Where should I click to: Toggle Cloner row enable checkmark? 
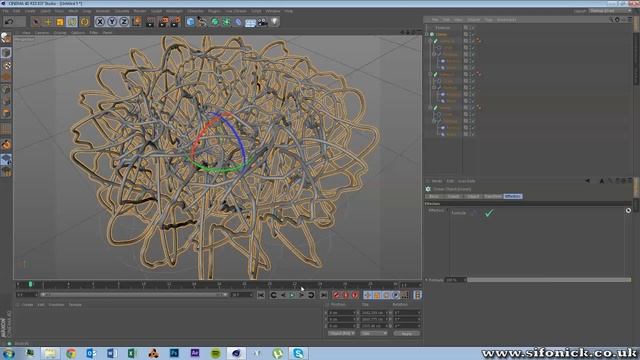point(474,34)
